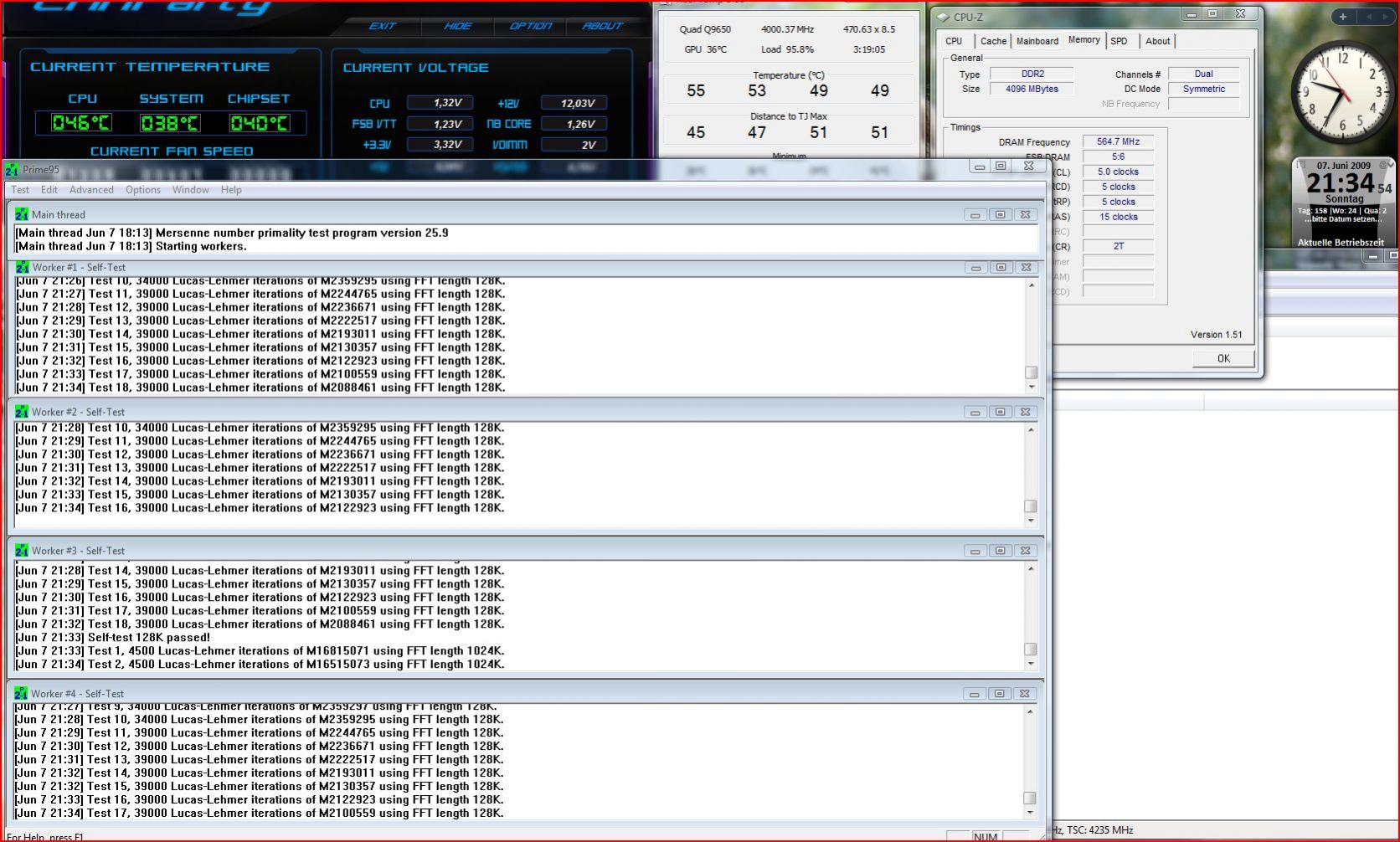
Task: Open the Edit menu in Prime95
Action: [x=49, y=190]
